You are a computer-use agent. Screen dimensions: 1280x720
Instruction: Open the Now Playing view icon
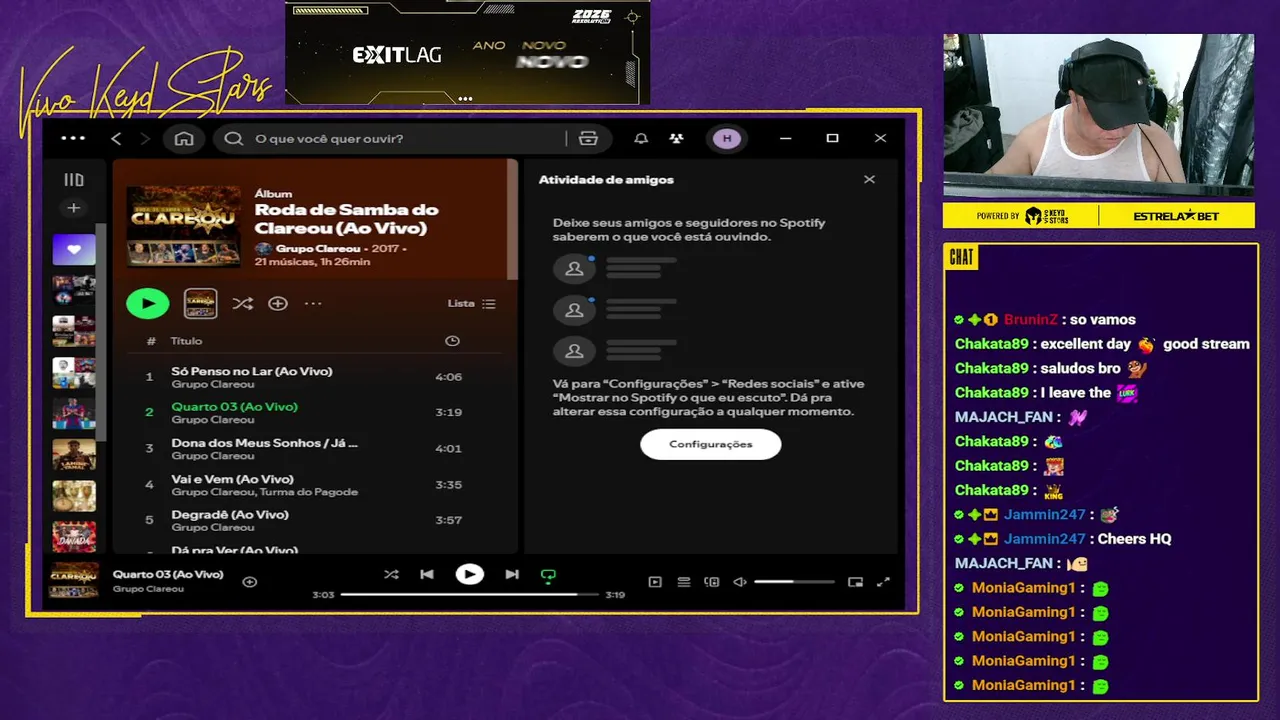[x=655, y=581]
